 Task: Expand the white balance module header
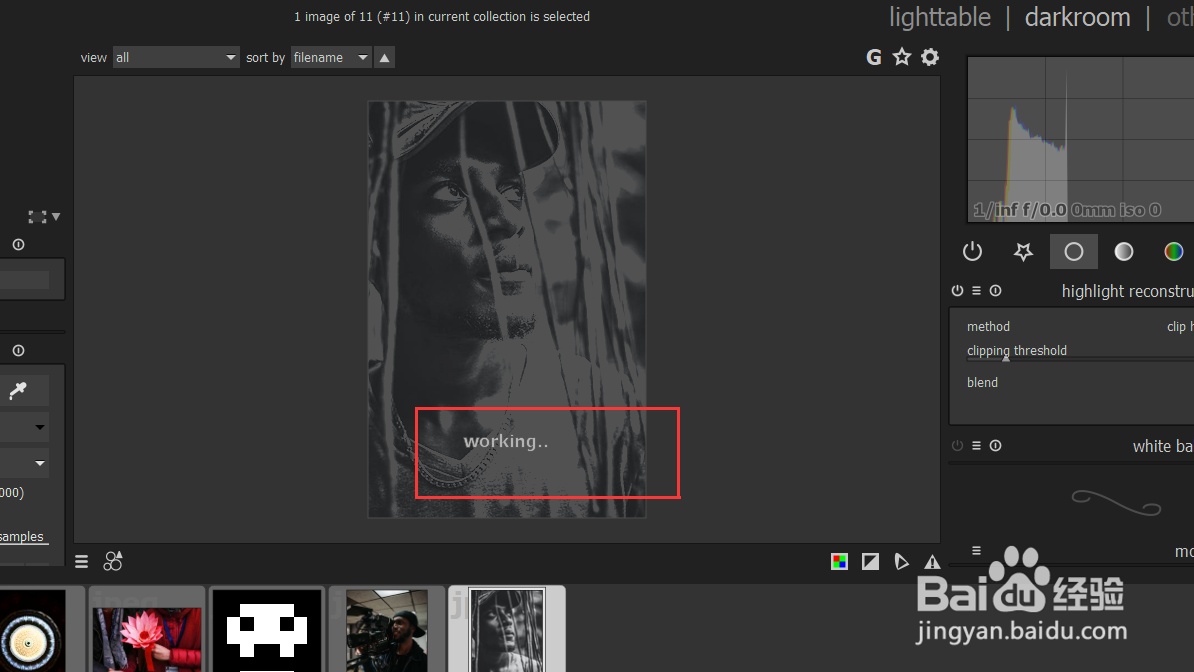coord(1162,446)
